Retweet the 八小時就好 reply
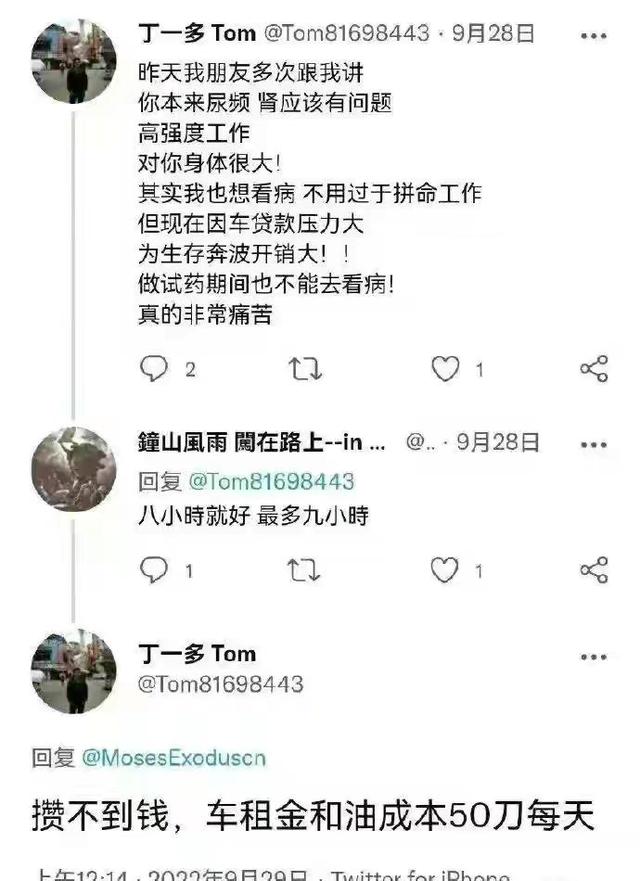 (x=305, y=570)
